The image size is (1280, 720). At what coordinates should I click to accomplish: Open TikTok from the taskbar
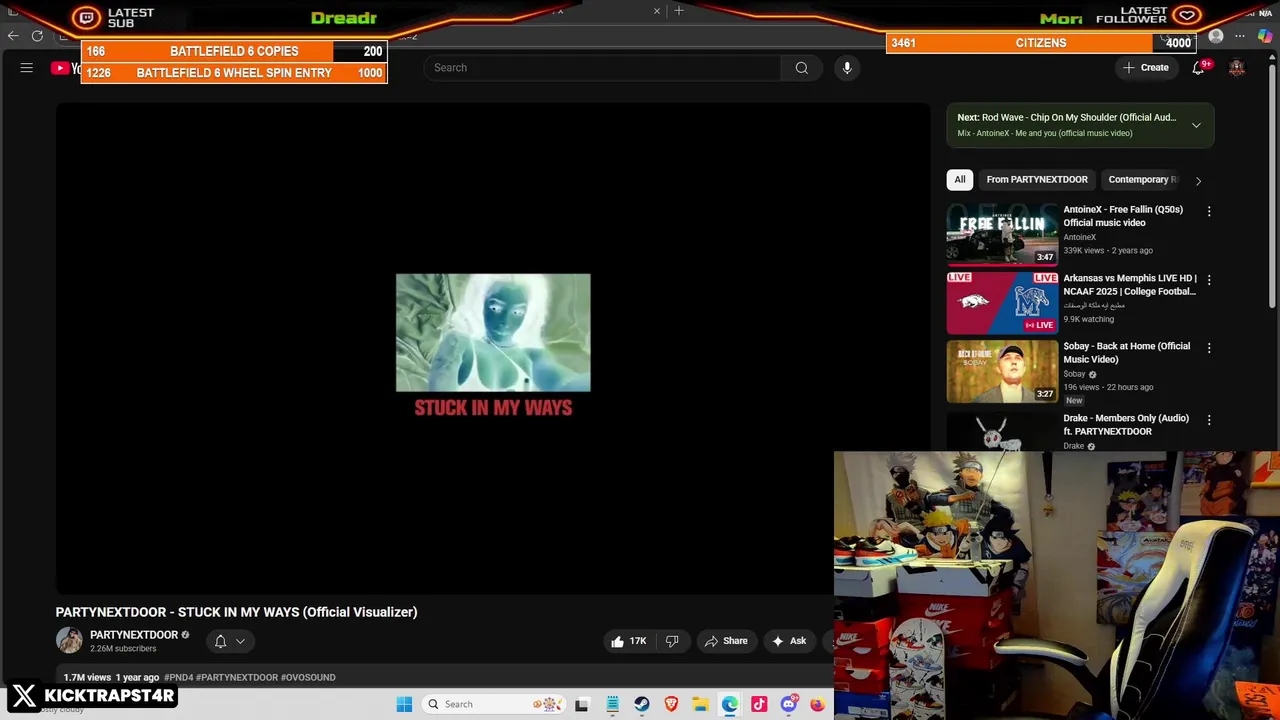click(x=759, y=704)
